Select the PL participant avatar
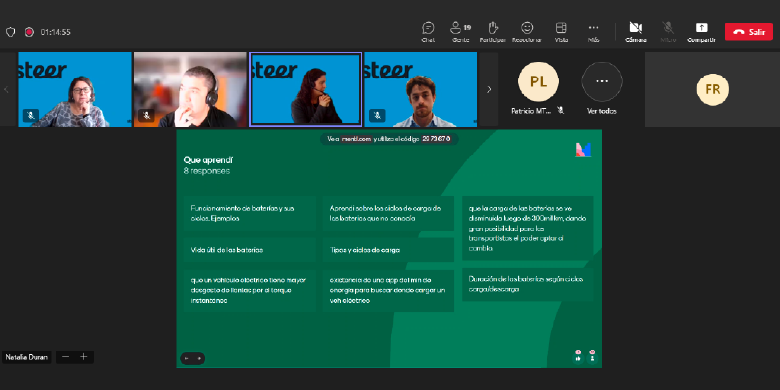The width and height of the screenshot is (780, 390). coord(538,82)
